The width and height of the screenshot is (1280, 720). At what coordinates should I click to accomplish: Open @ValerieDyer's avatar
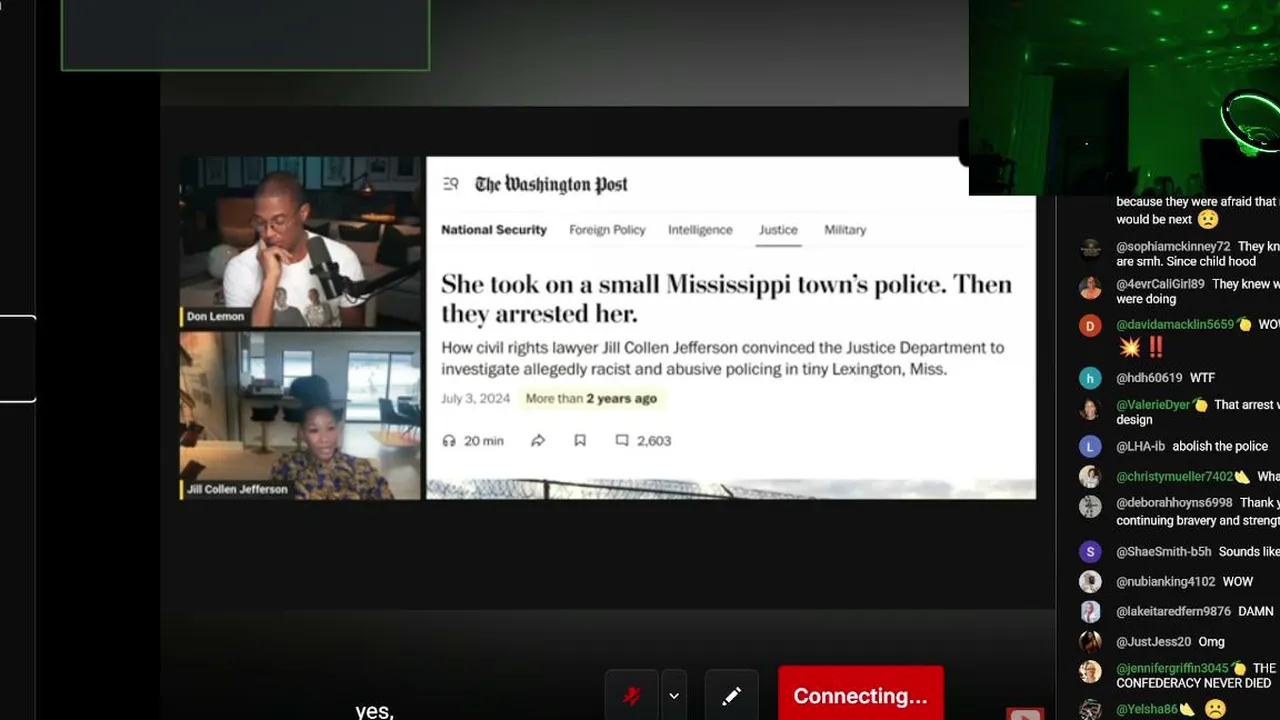pyautogui.click(x=1090, y=408)
